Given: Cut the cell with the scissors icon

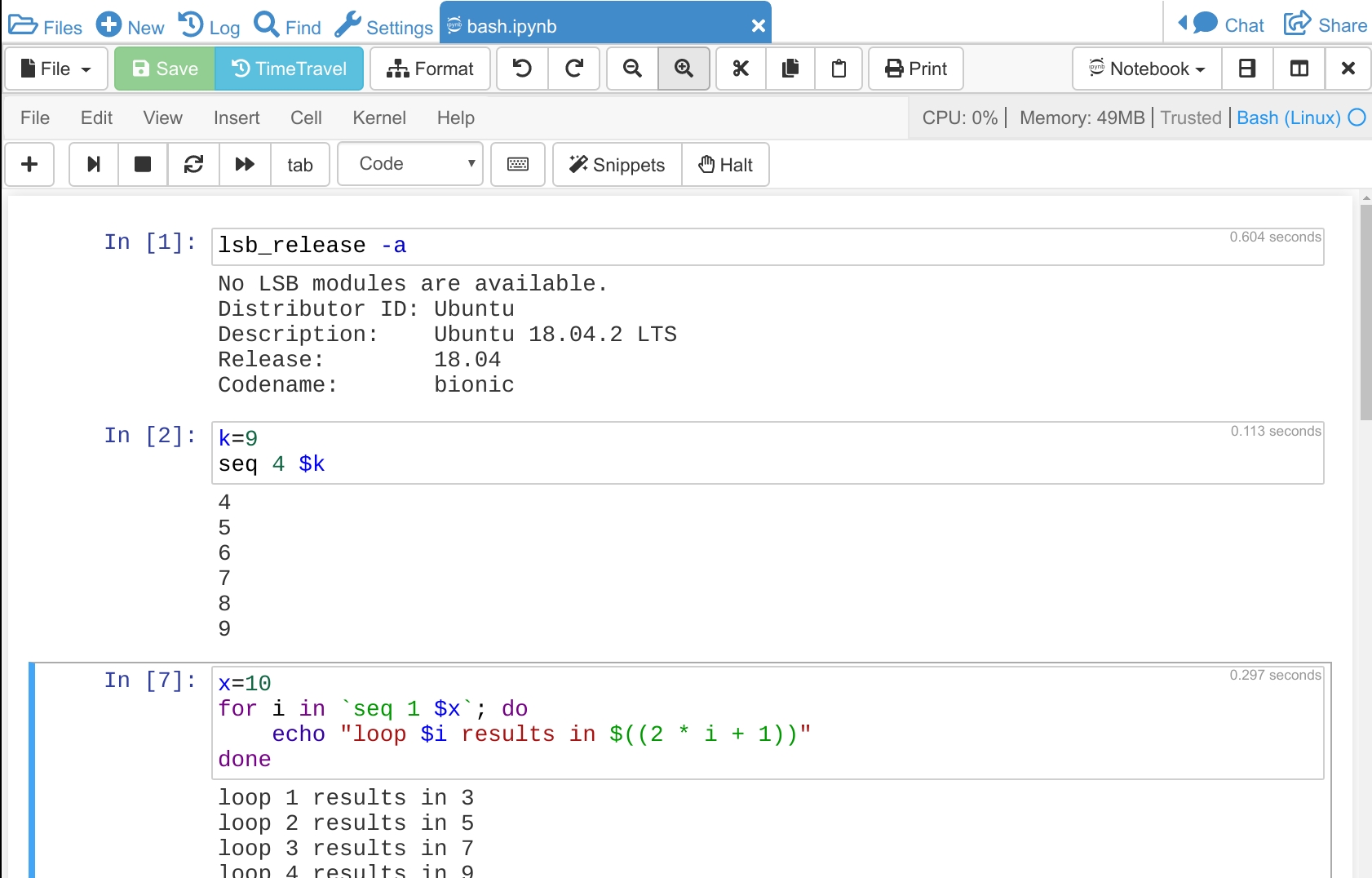Looking at the screenshot, I should [x=741, y=69].
